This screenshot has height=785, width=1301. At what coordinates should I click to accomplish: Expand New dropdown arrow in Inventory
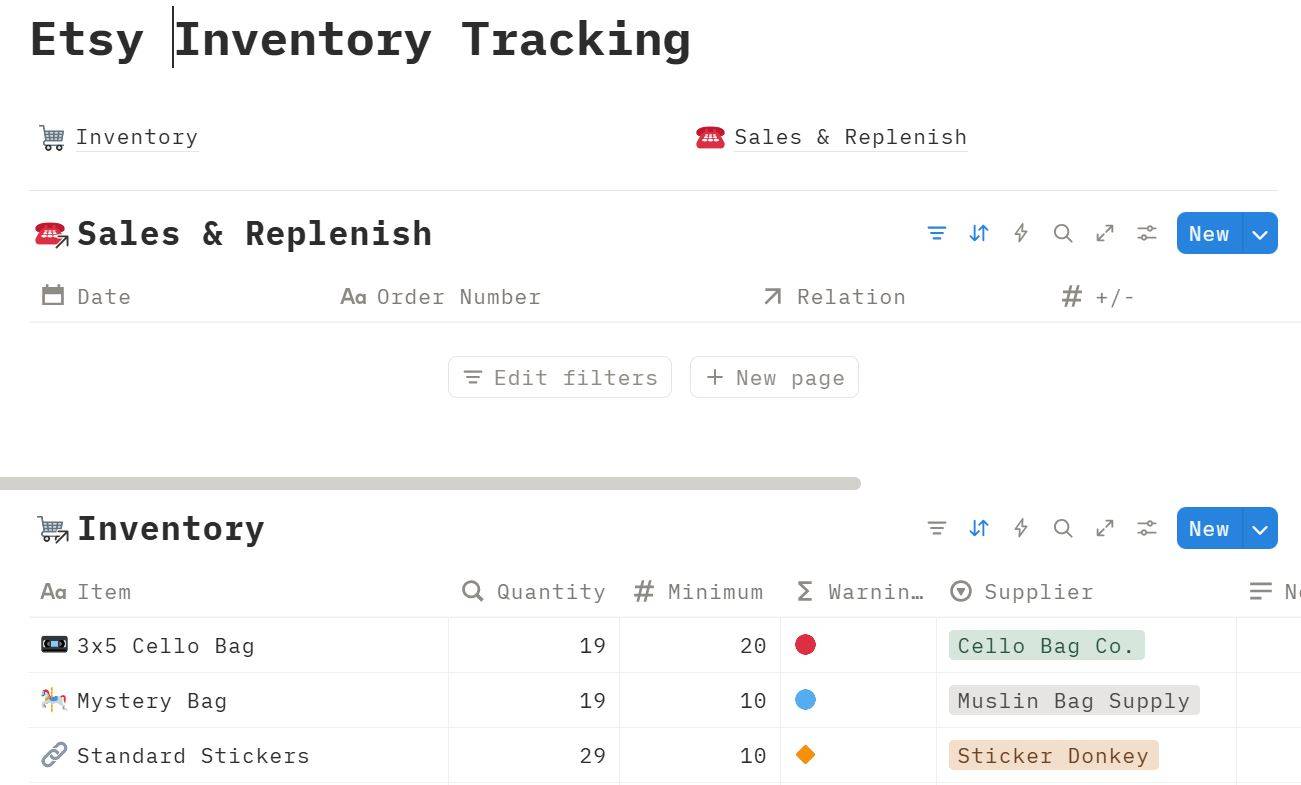coord(1260,529)
